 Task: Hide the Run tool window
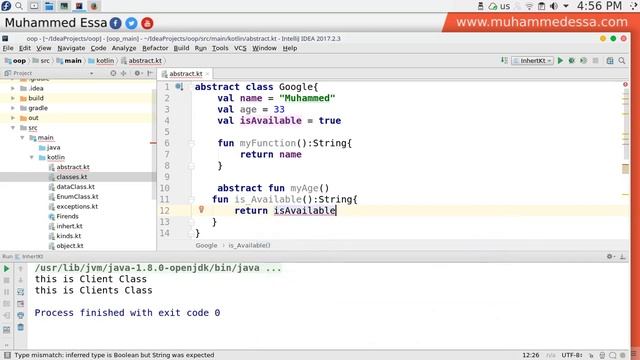[x=622, y=256]
